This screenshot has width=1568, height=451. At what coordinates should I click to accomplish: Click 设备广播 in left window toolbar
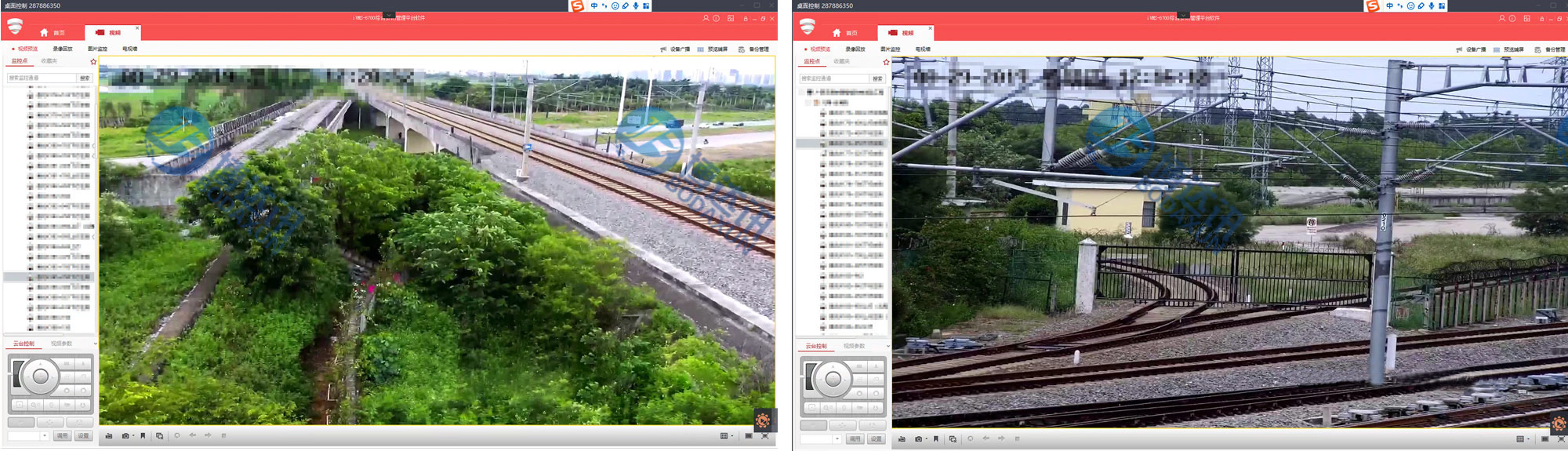(675, 49)
